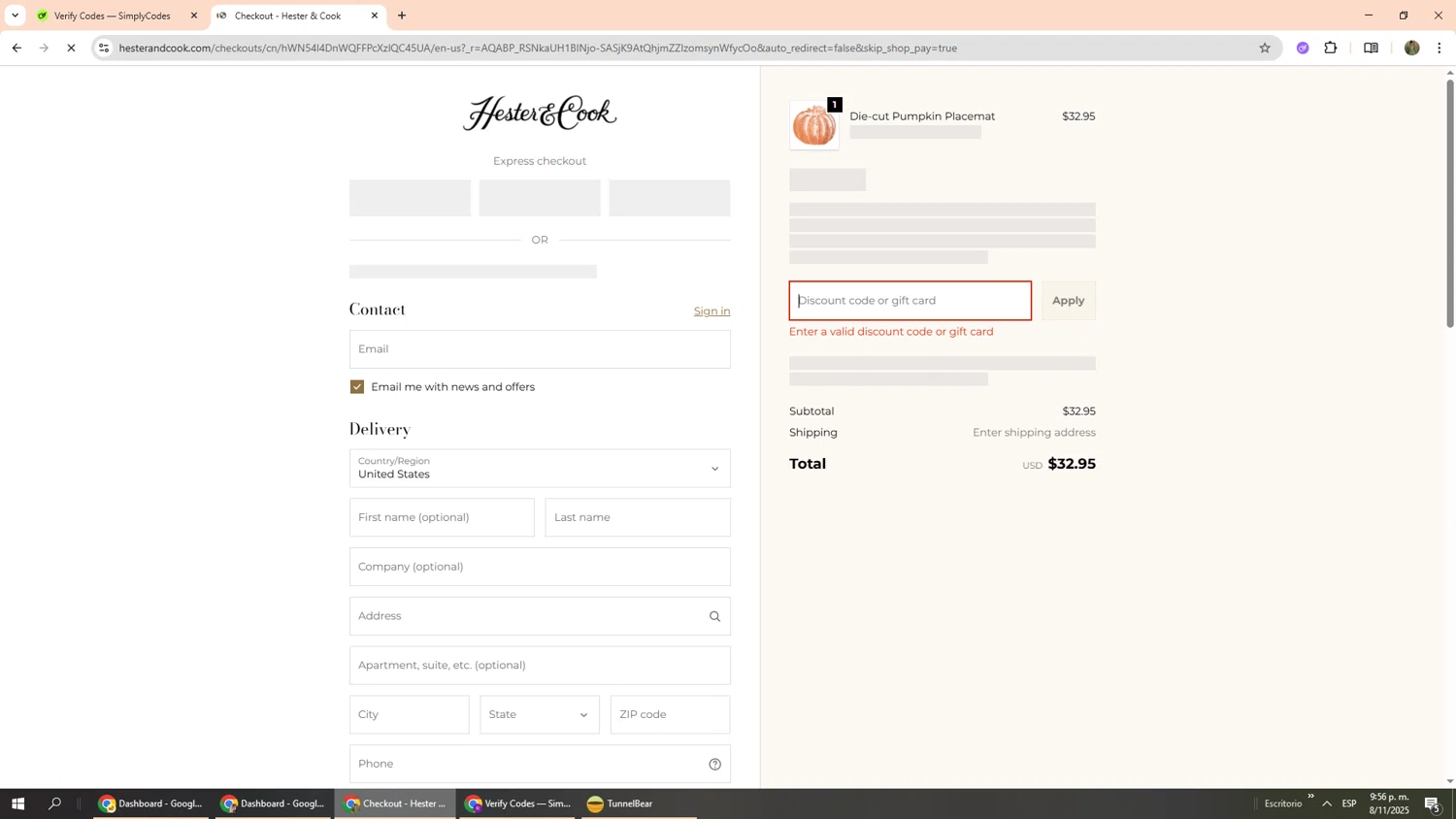Click the Die-cut Pumpkin Placemat title
This screenshot has height=819, width=1456.
[x=922, y=116]
